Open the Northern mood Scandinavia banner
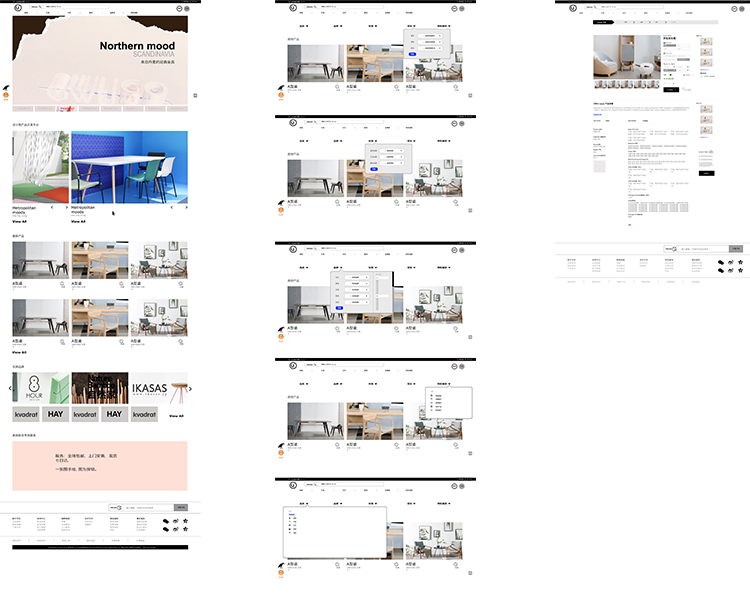This screenshot has height=600, width=750. [x=100, y=60]
